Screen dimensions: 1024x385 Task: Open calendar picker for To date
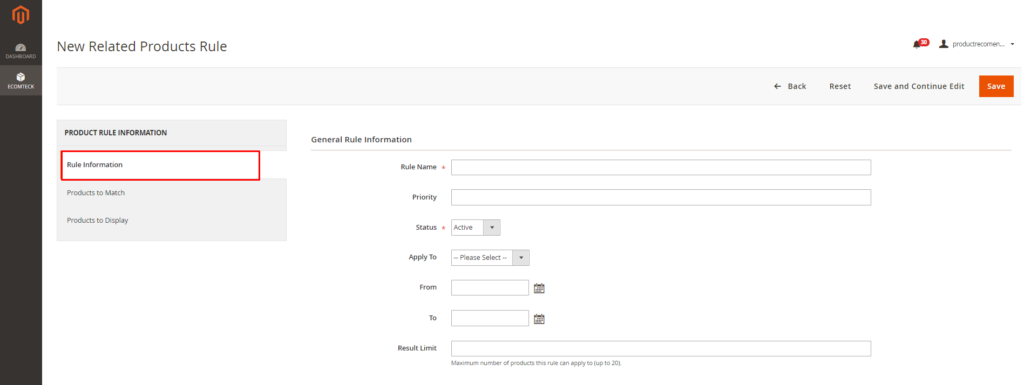pyautogui.click(x=539, y=318)
